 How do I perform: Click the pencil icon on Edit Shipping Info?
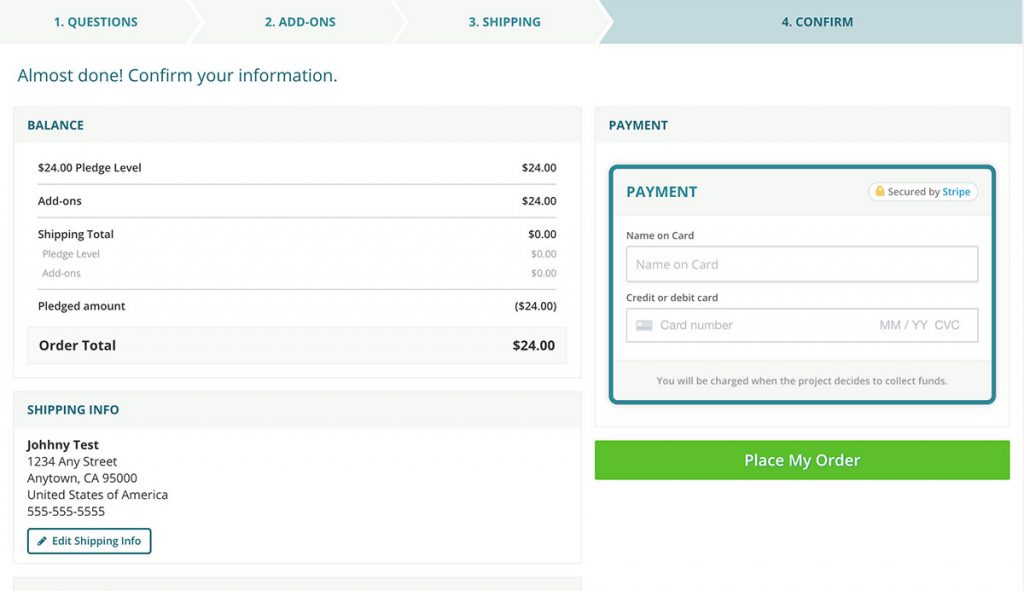click(42, 541)
